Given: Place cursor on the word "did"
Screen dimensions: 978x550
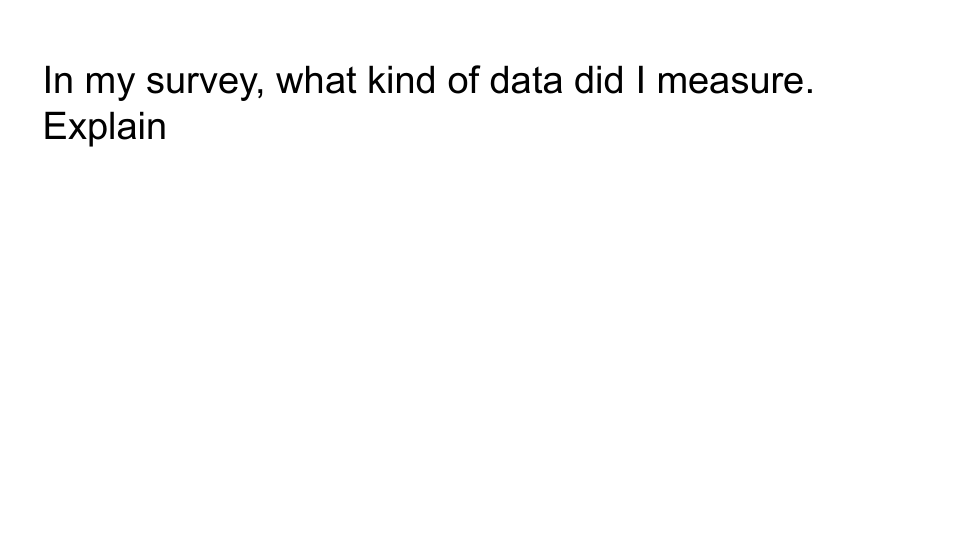Looking at the screenshot, I should [x=598, y=82].
